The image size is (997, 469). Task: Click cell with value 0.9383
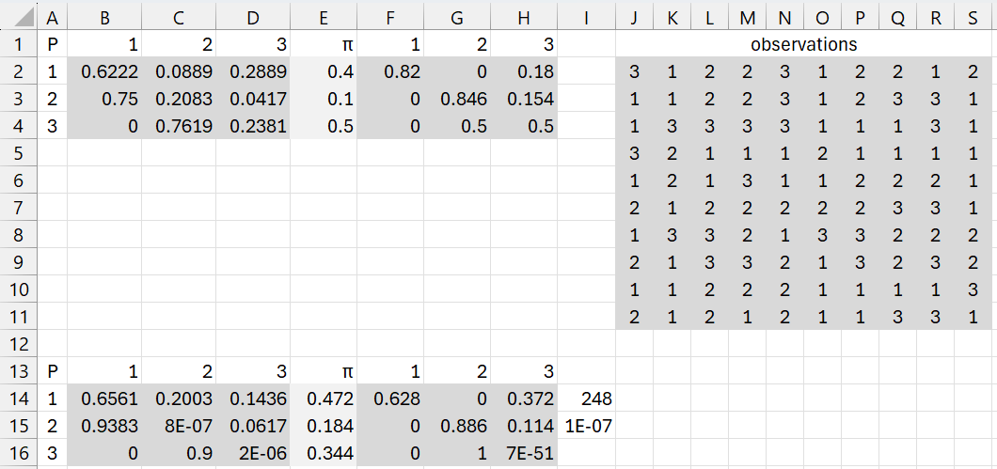pyautogui.click(x=105, y=426)
